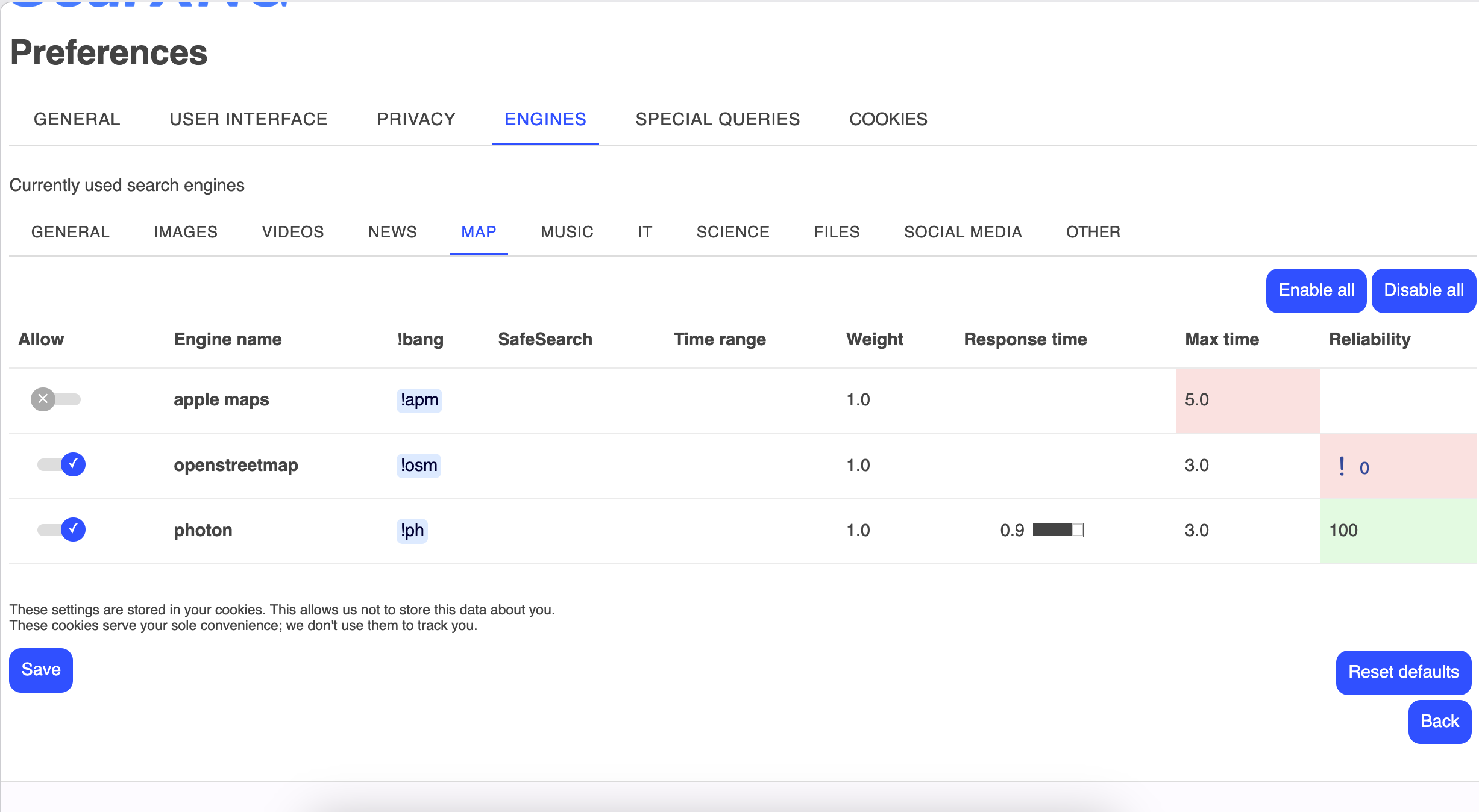Turn off the photon engine toggle
This screenshot has height=812, width=1479.
(x=61, y=529)
